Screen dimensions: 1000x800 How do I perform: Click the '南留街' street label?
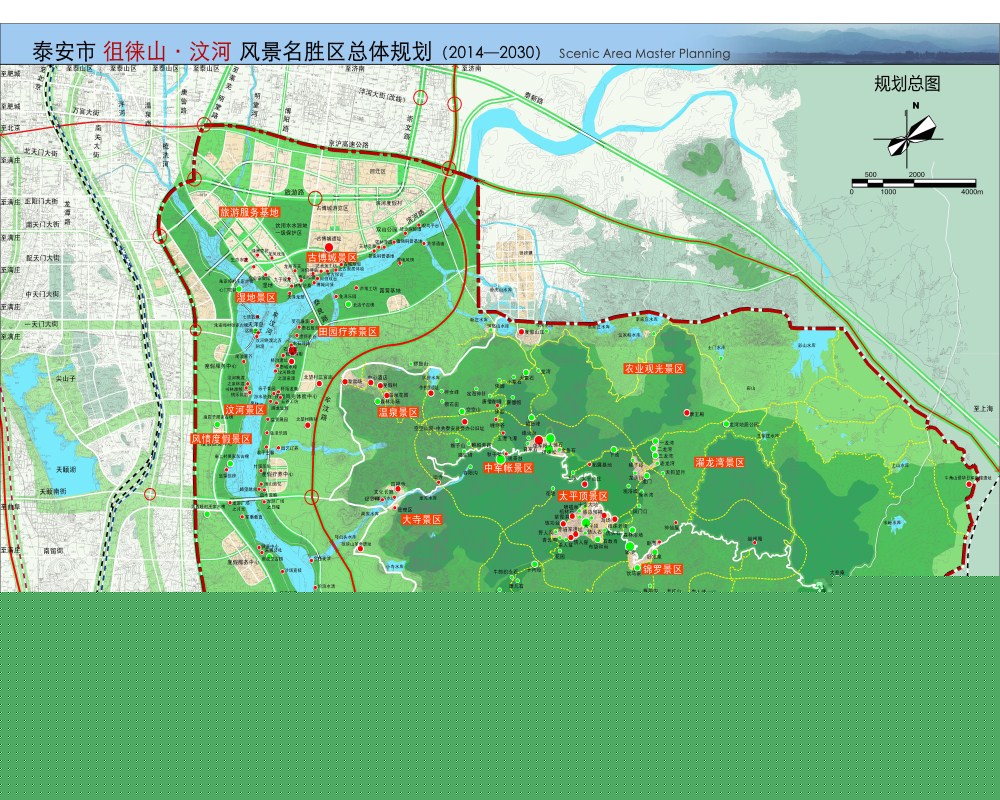(53, 551)
